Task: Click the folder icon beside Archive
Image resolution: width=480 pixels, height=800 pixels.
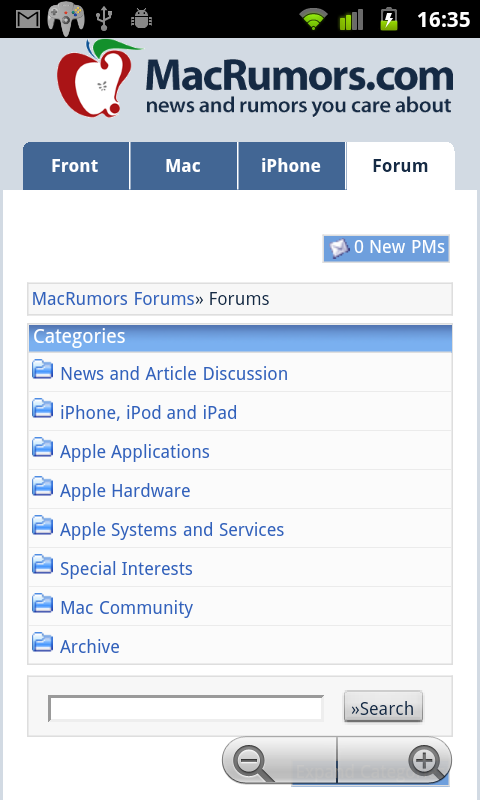Action: [x=42, y=642]
